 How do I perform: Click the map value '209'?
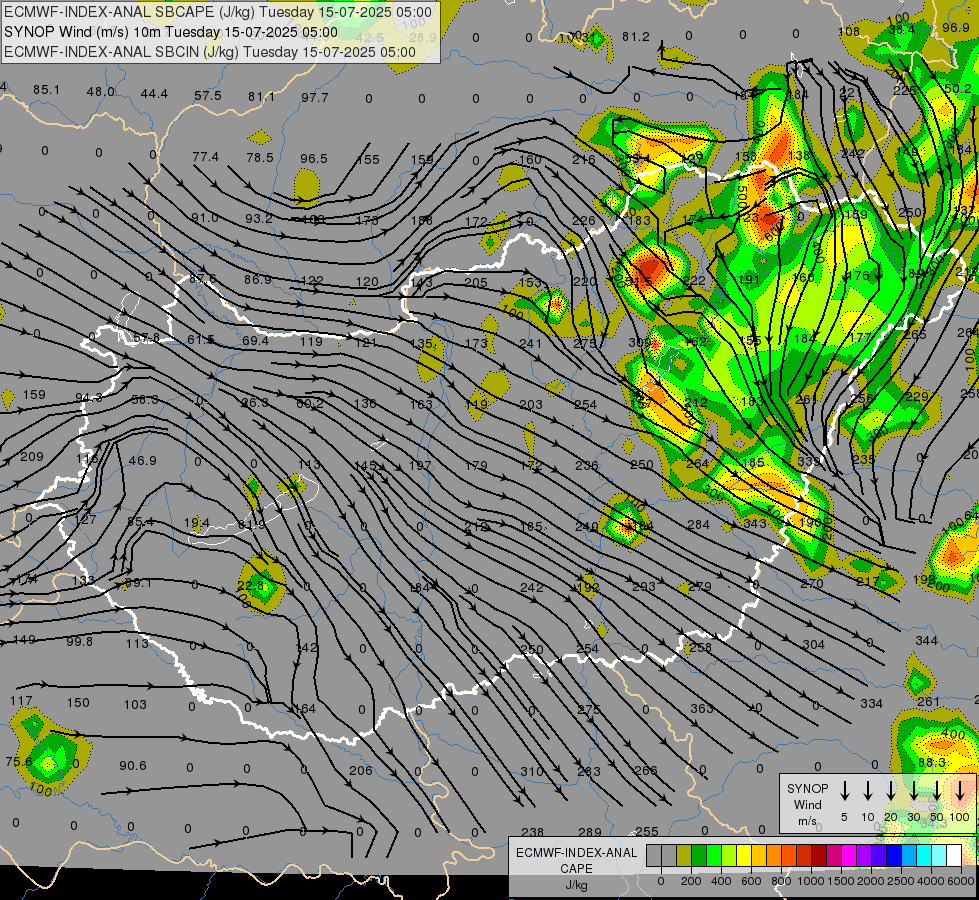(32, 457)
